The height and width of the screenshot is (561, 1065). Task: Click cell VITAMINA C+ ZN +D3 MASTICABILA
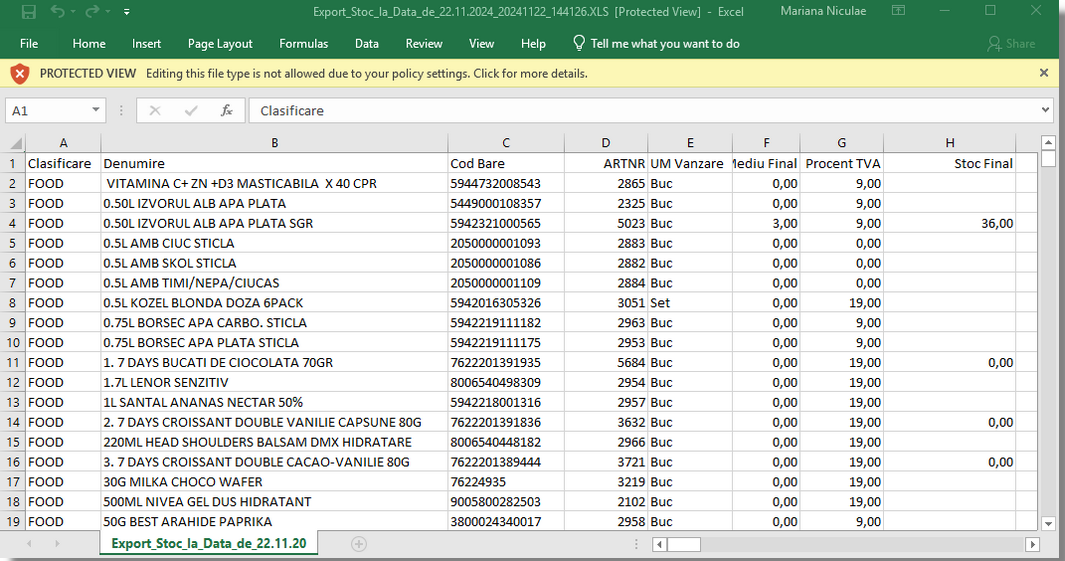coord(274,183)
